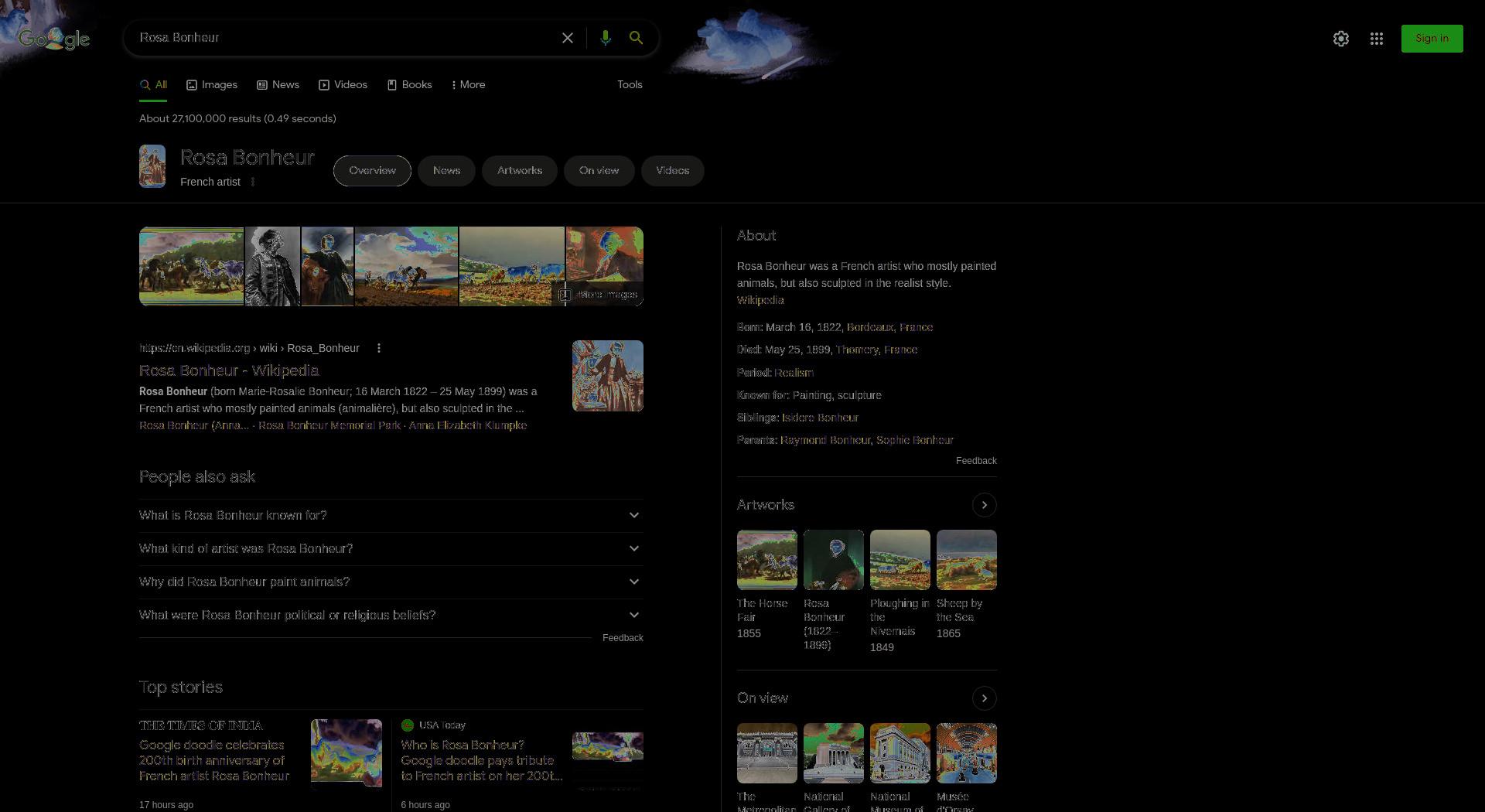Expand On view section arrow

(984, 698)
